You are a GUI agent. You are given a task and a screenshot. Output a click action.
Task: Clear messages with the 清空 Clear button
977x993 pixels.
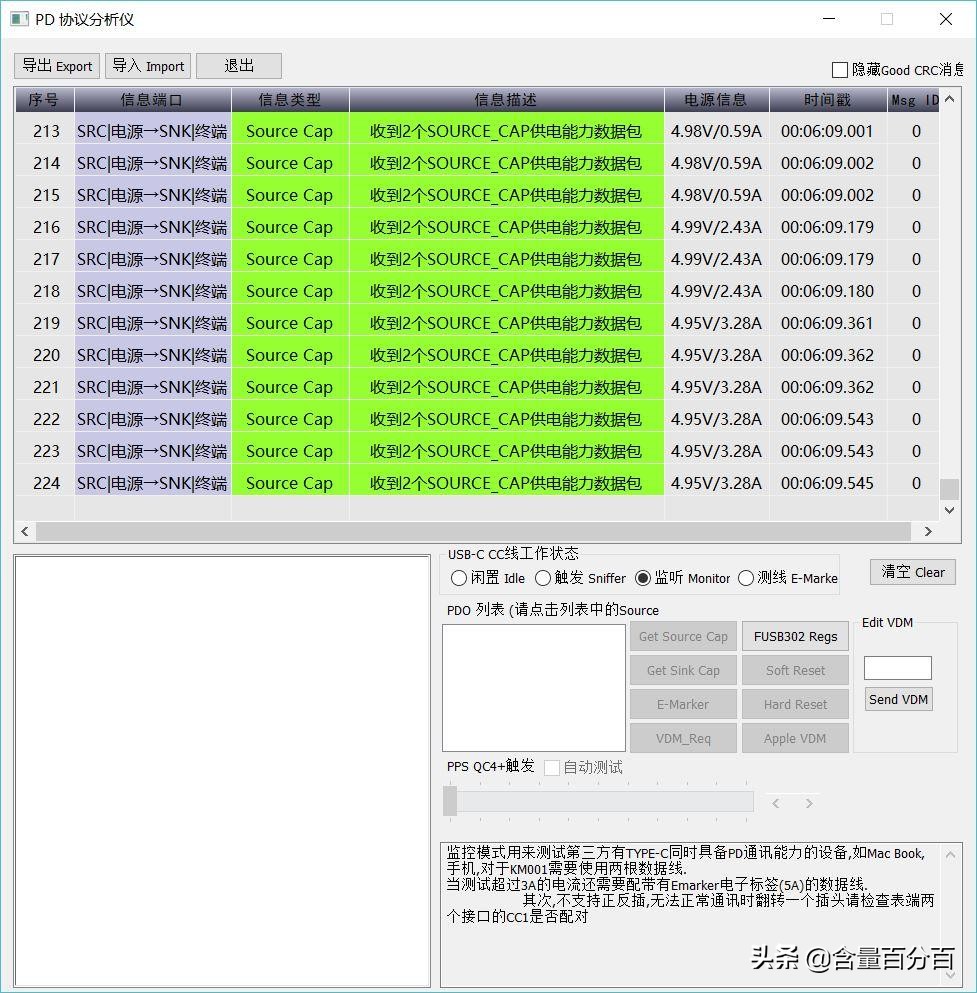(x=911, y=572)
